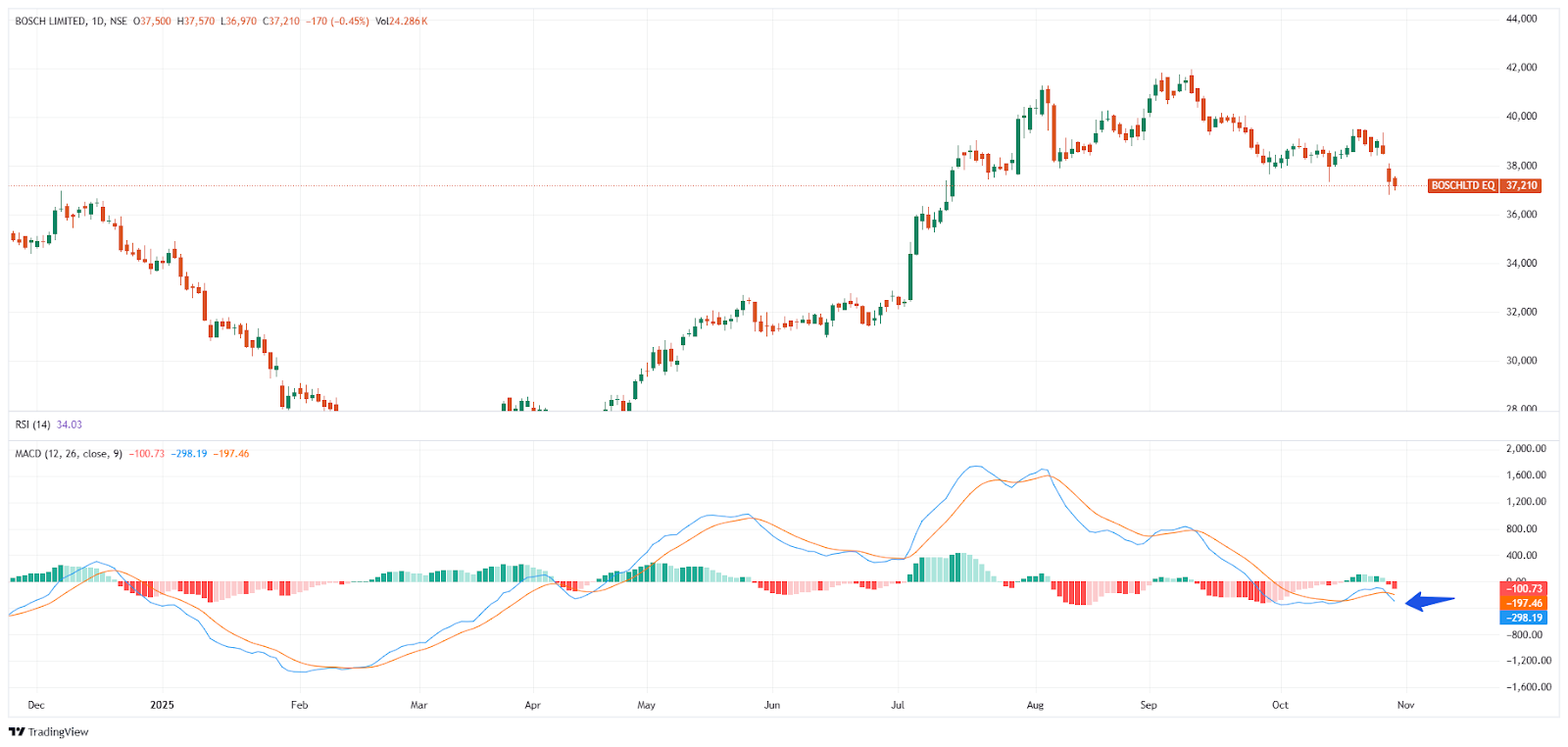
Task: Click the TradingView logo icon
Action: 17,731
